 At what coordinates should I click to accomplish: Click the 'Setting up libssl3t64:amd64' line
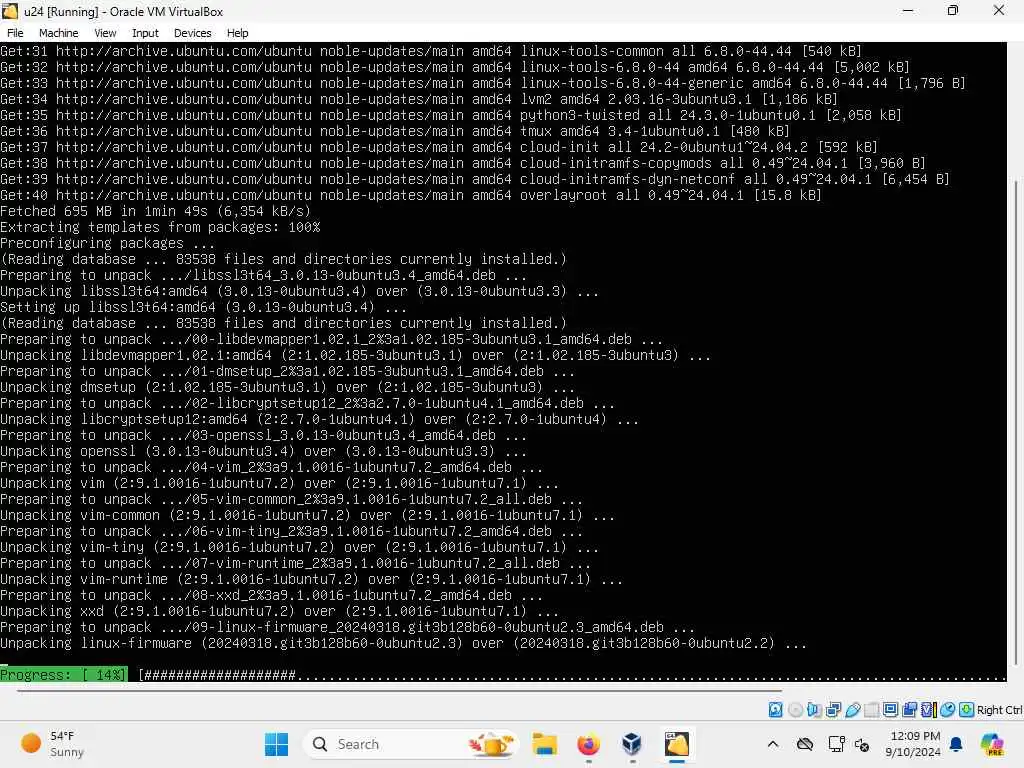click(x=203, y=307)
